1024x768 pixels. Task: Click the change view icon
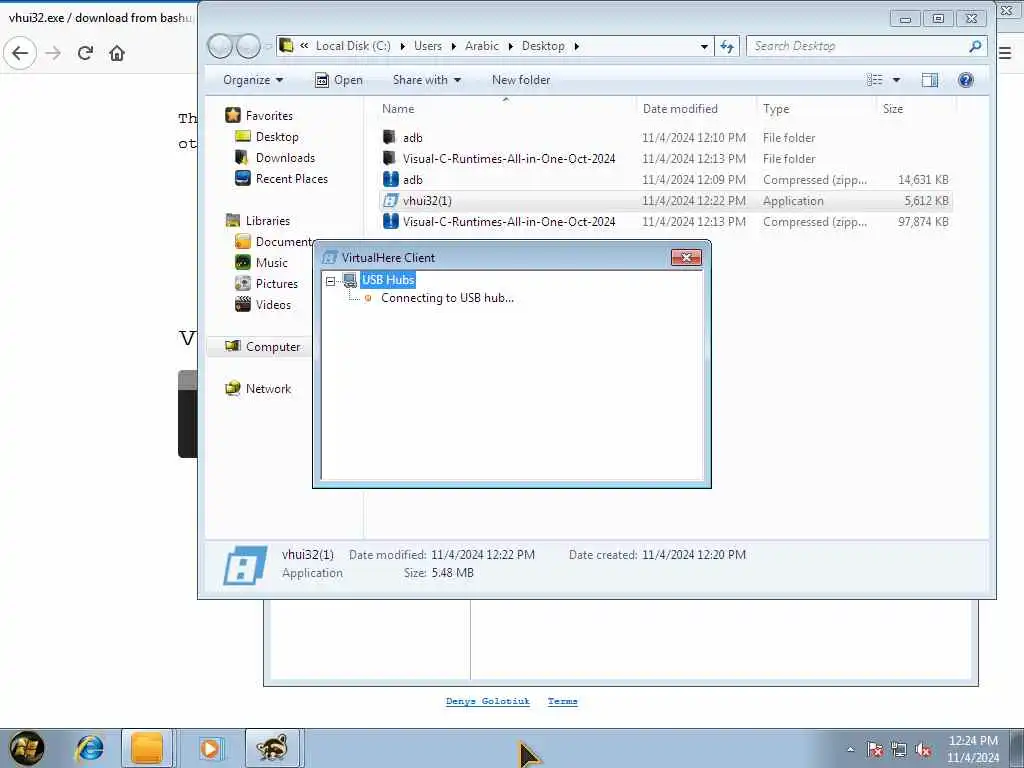point(874,80)
